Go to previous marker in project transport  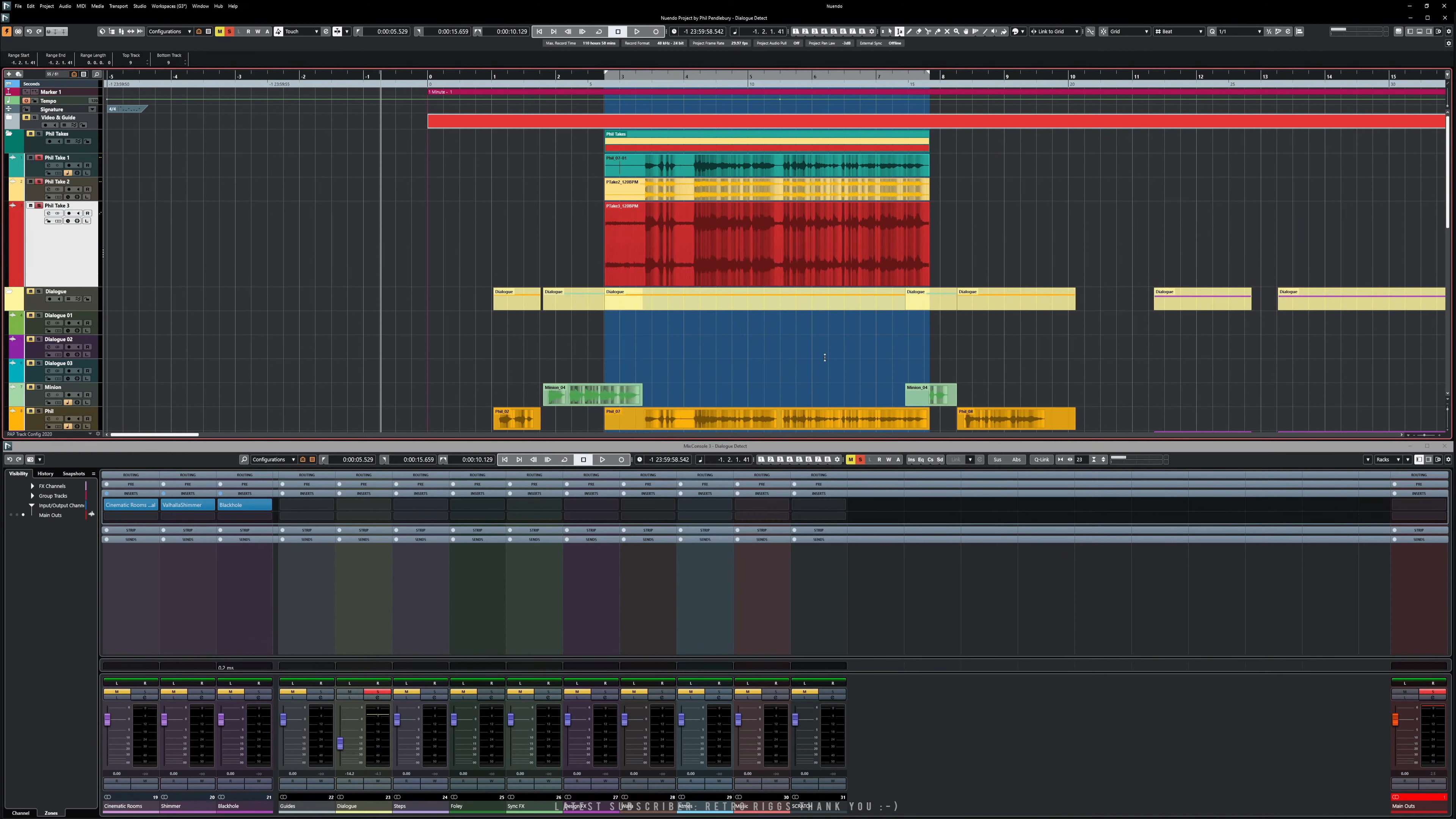coord(539,31)
